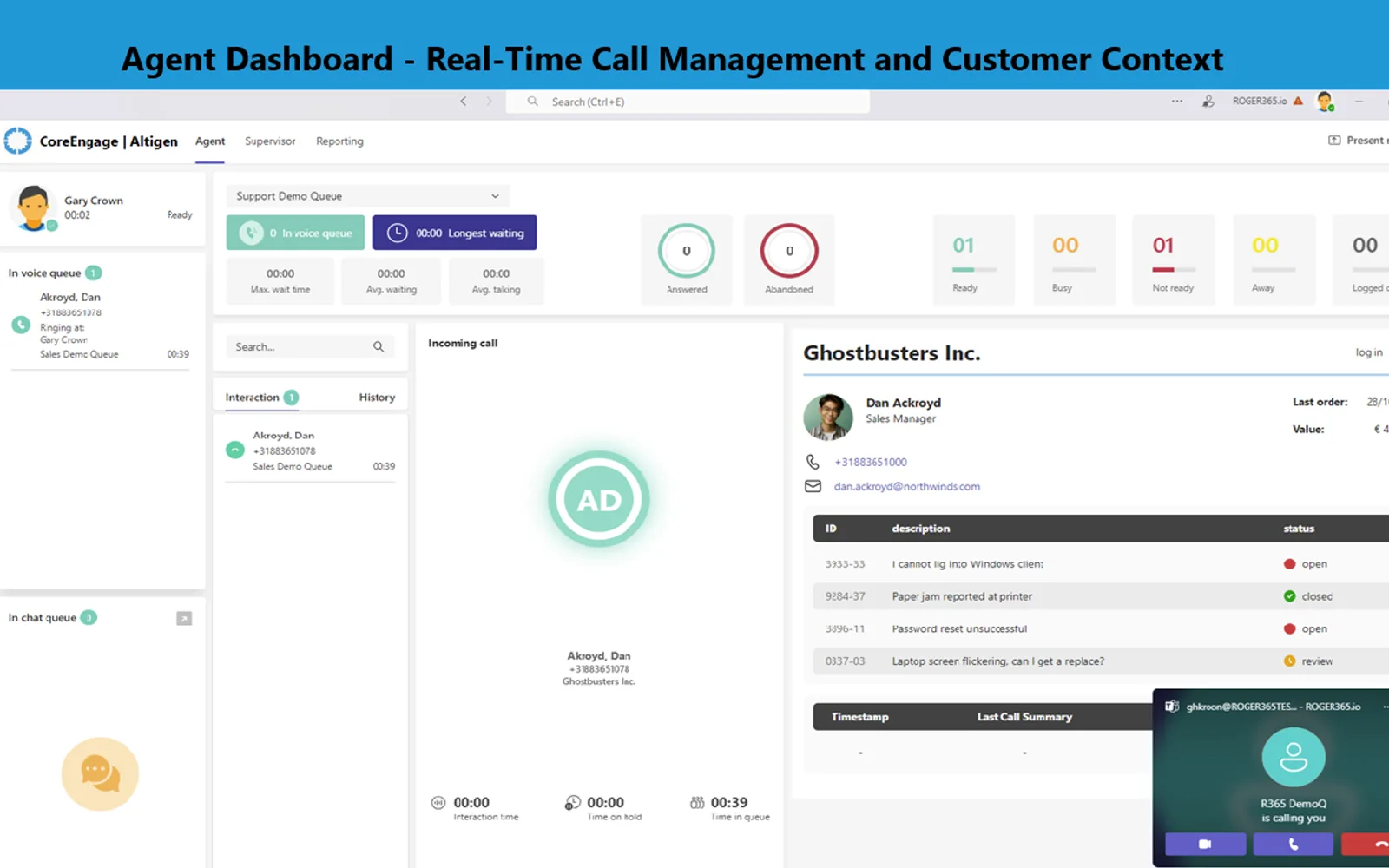Viewport: 1389px width, 868px height.
Task: Dial the +31883651000 phone link
Action: pyautogui.click(x=871, y=462)
